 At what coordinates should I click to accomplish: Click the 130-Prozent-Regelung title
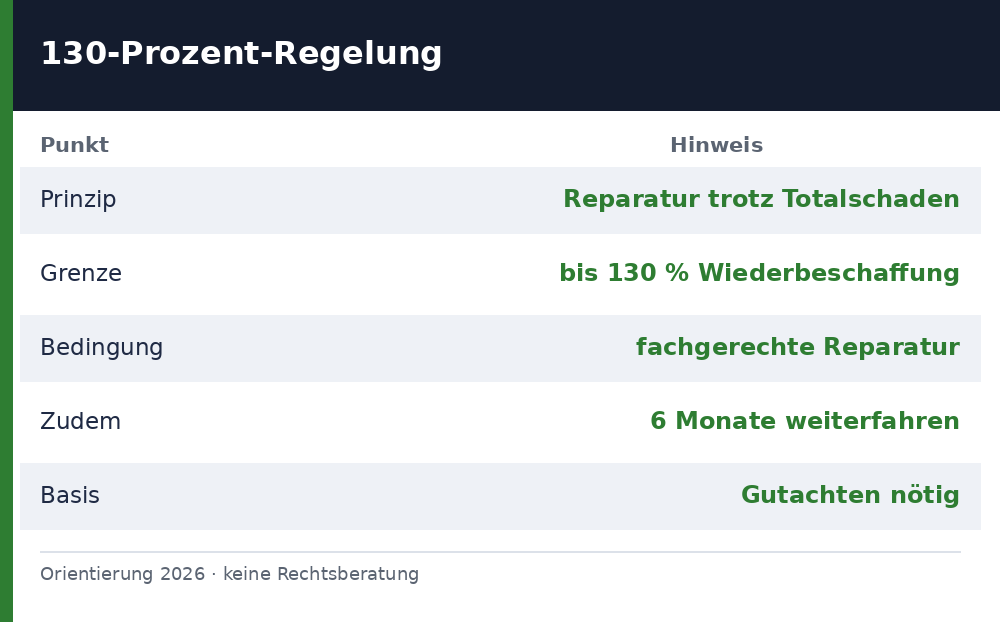tap(241, 53)
